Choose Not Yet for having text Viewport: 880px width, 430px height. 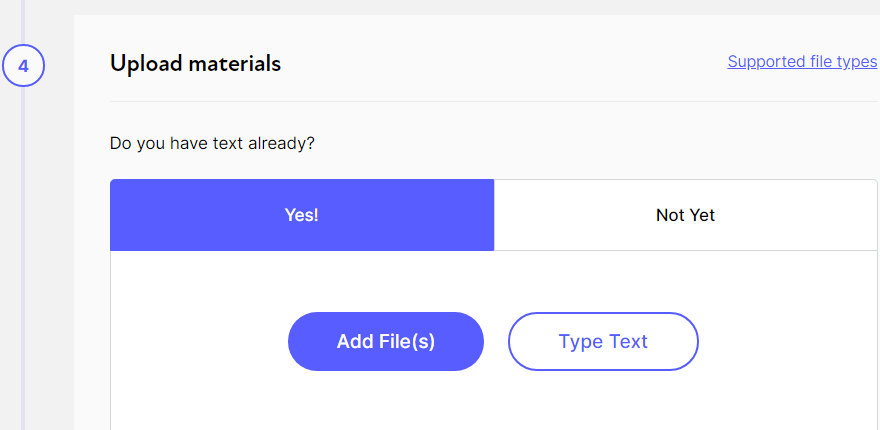(685, 215)
